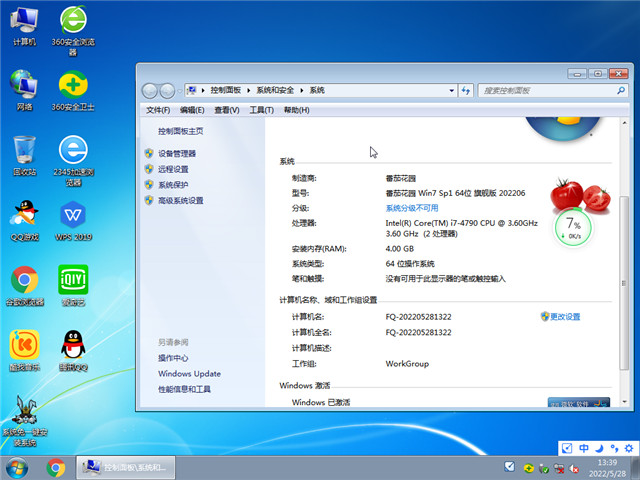Open 操作中心 under 另请参阅
Viewport: 640px width, 480px height.
click(173, 358)
